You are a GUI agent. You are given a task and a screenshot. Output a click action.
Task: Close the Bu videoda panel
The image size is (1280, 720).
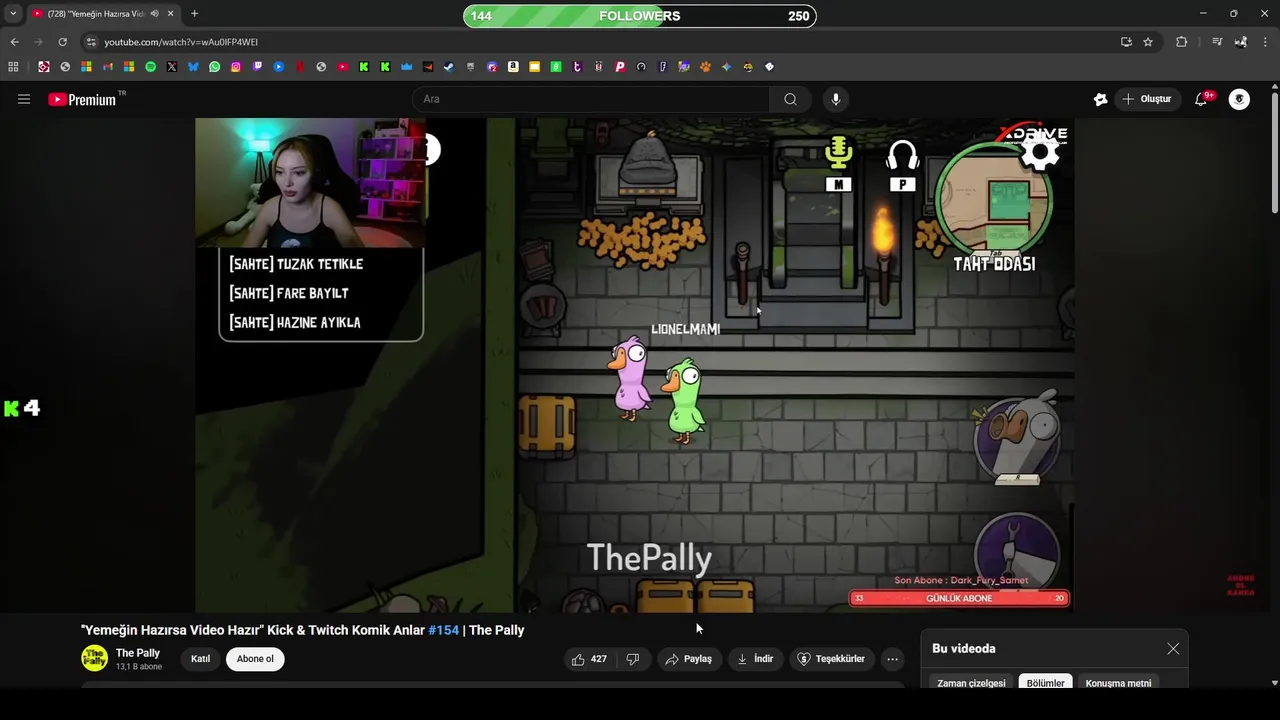pyautogui.click(x=1173, y=649)
